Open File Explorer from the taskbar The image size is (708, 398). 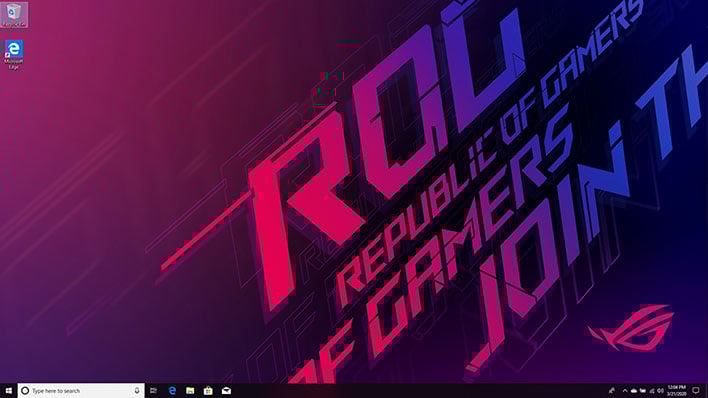pyautogui.click(x=190, y=391)
